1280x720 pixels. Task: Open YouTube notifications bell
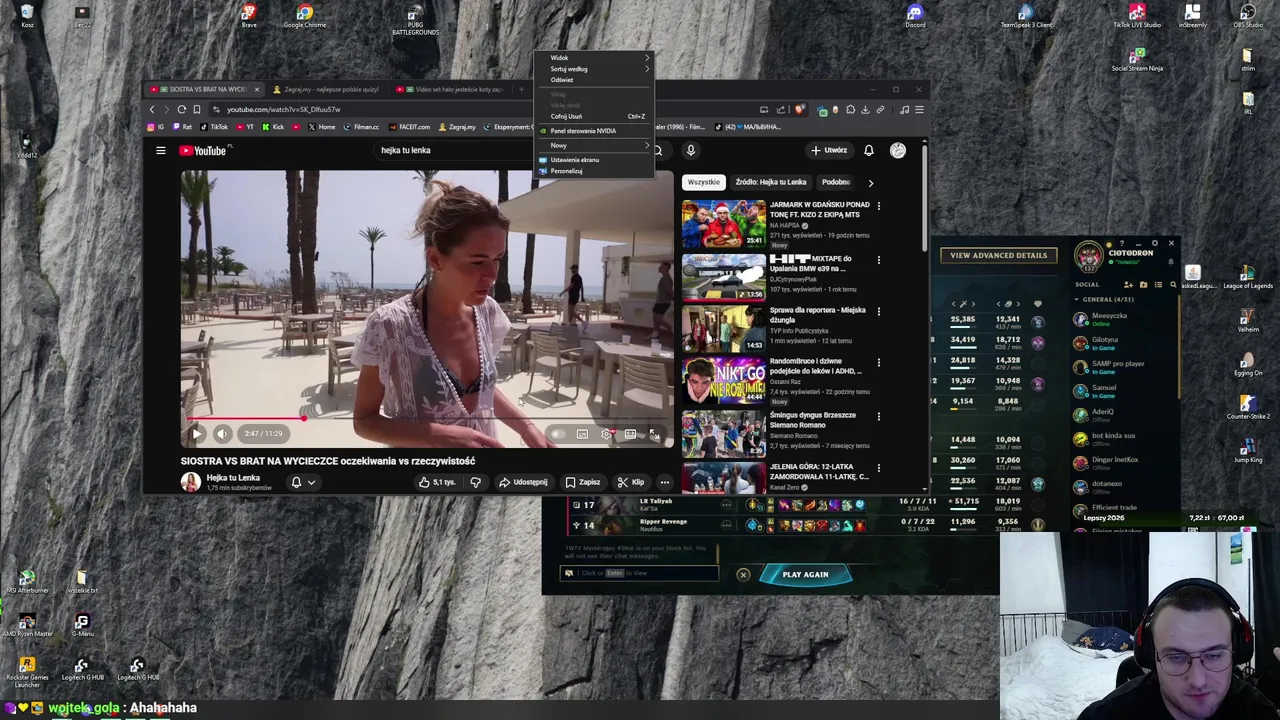pos(868,150)
